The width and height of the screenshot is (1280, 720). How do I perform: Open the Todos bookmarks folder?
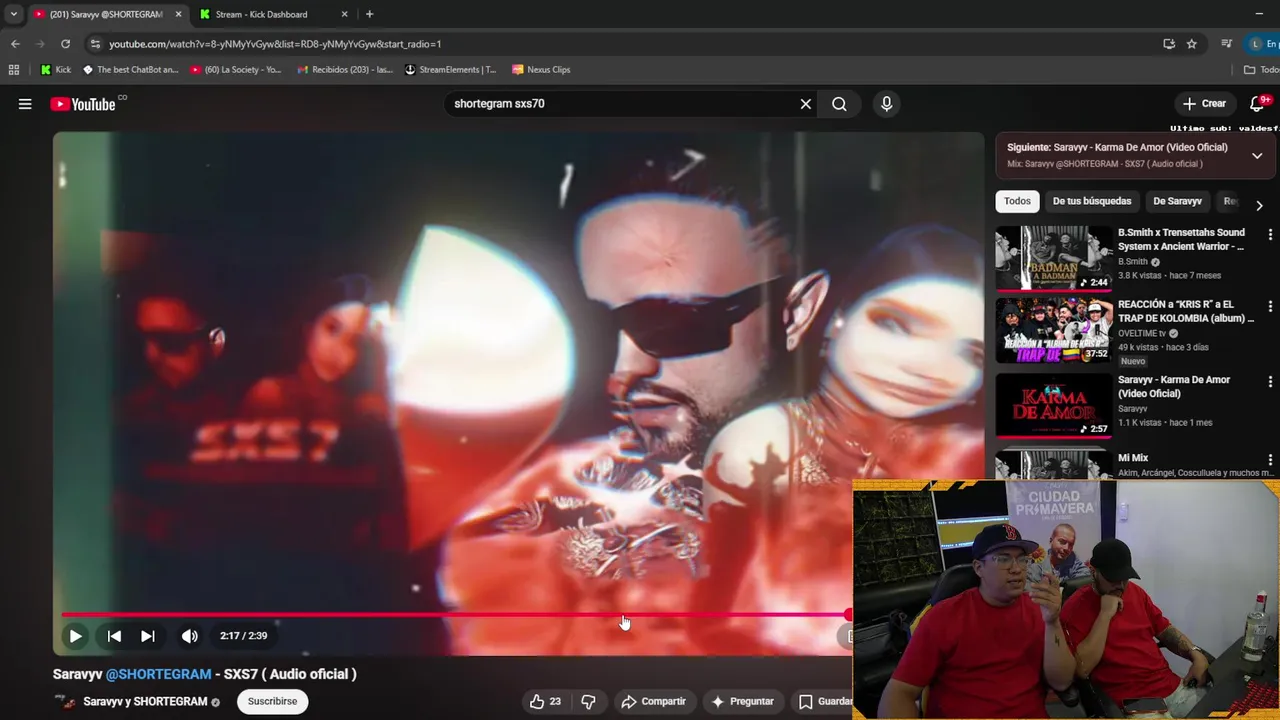(x=1261, y=70)
